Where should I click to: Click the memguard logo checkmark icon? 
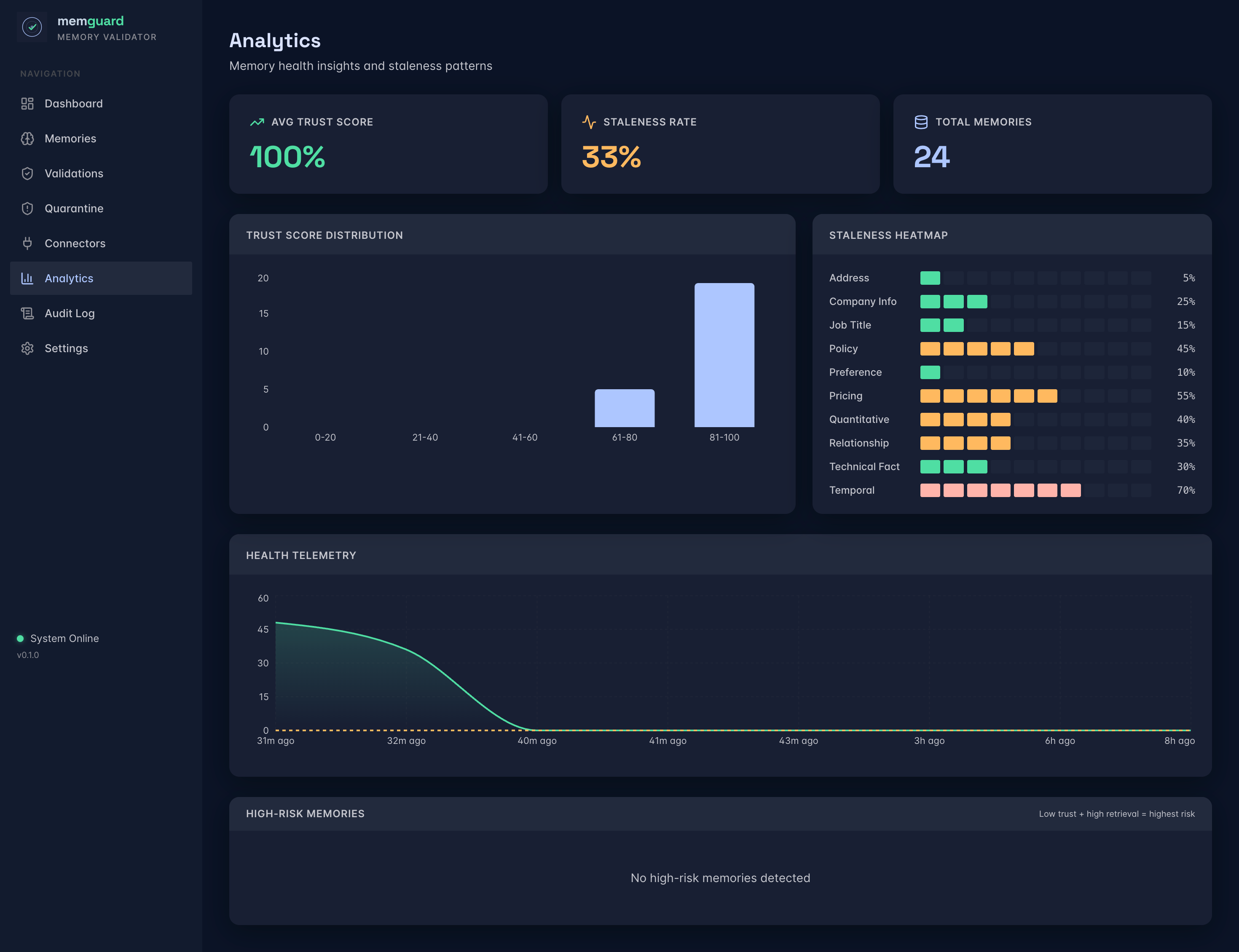click(32, 27)
